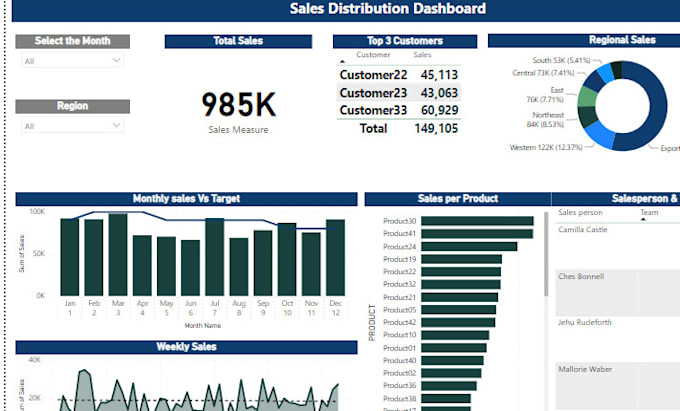The image size is (680, 411).
Task: Select Camilla Castle row
Action: pos(618,246)
